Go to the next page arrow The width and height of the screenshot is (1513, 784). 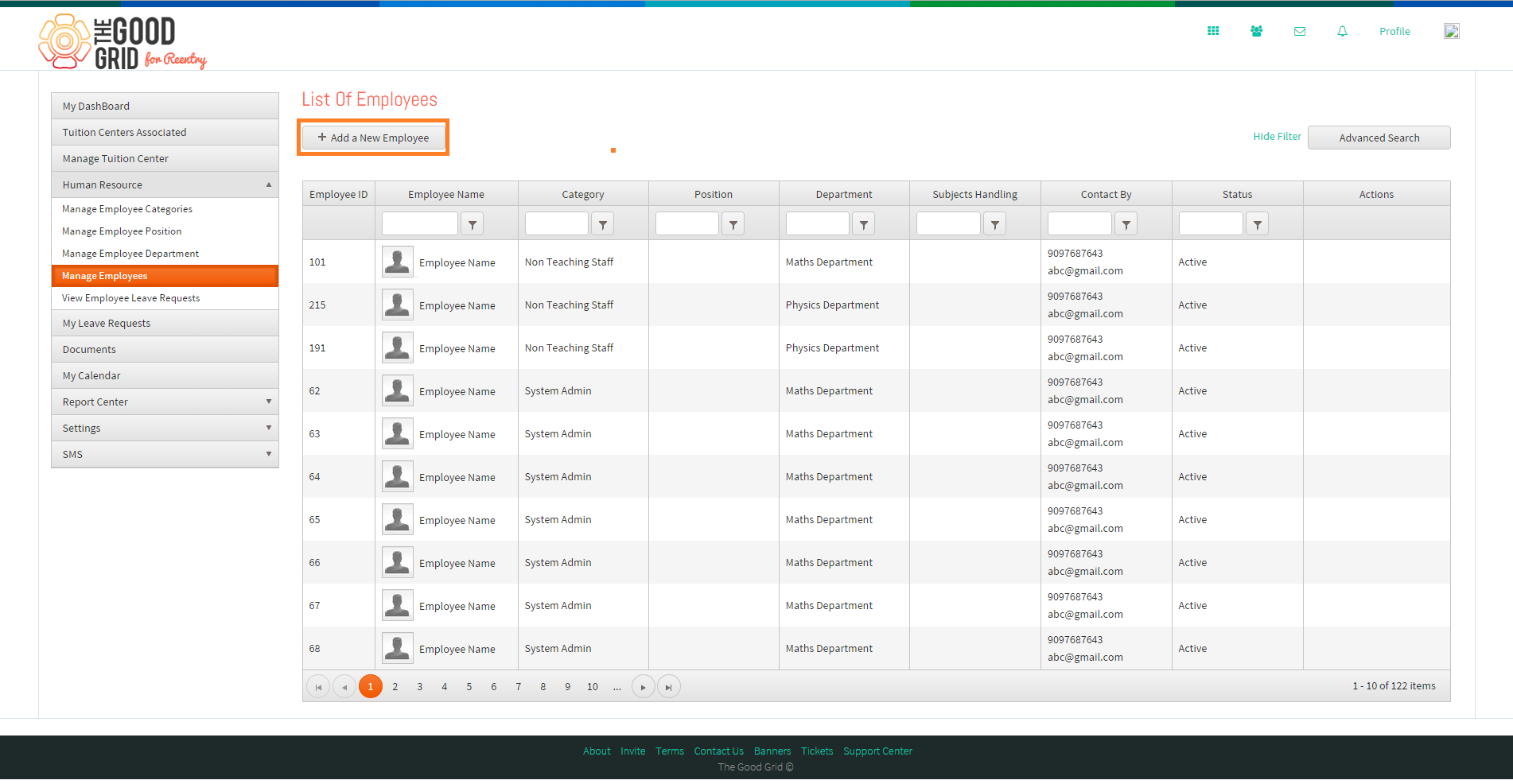[x=644, y=687]
